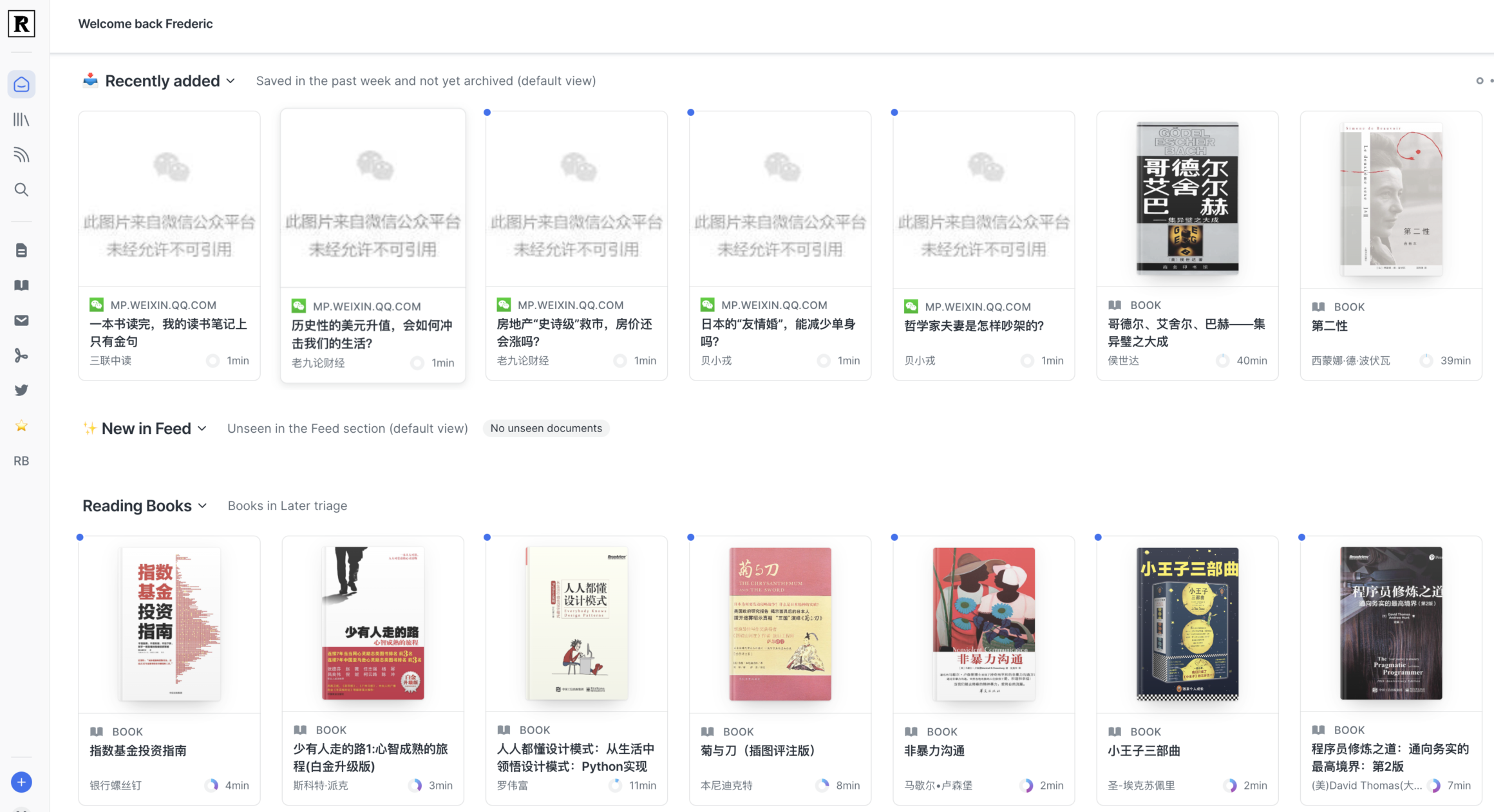Click the Readwise R logo at top left
This screenshot has height=812, width=1494.
(21, 24)
